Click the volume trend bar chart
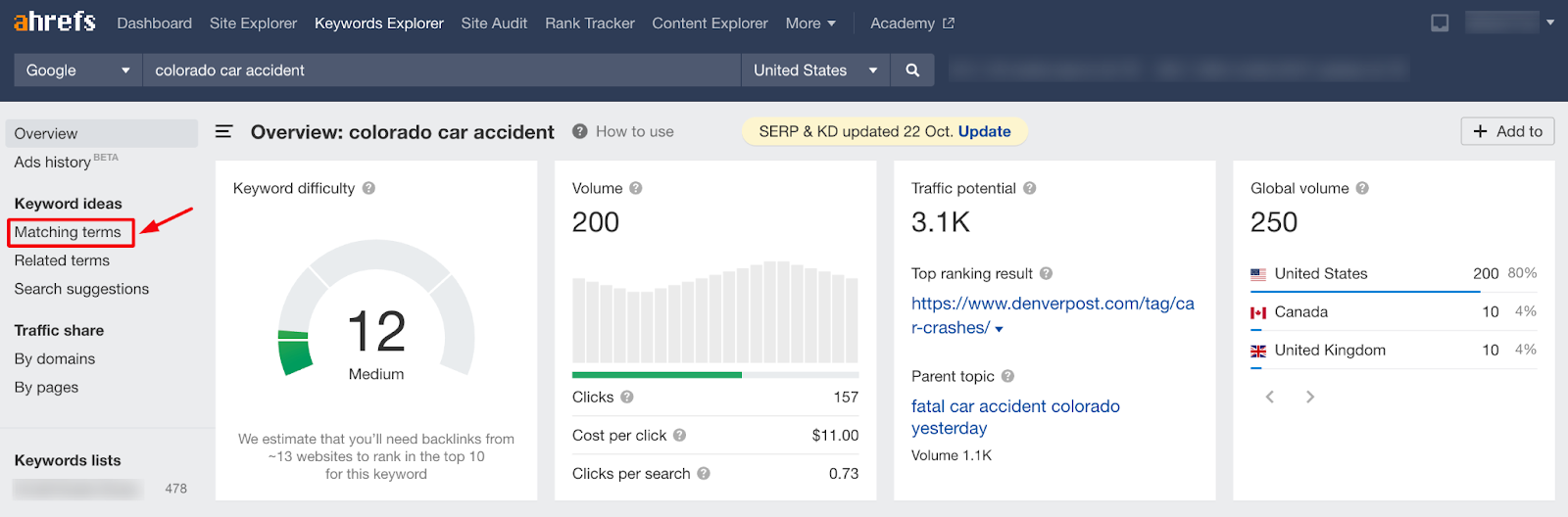This screenshot has width=1568, height=517. coord(715,312)
